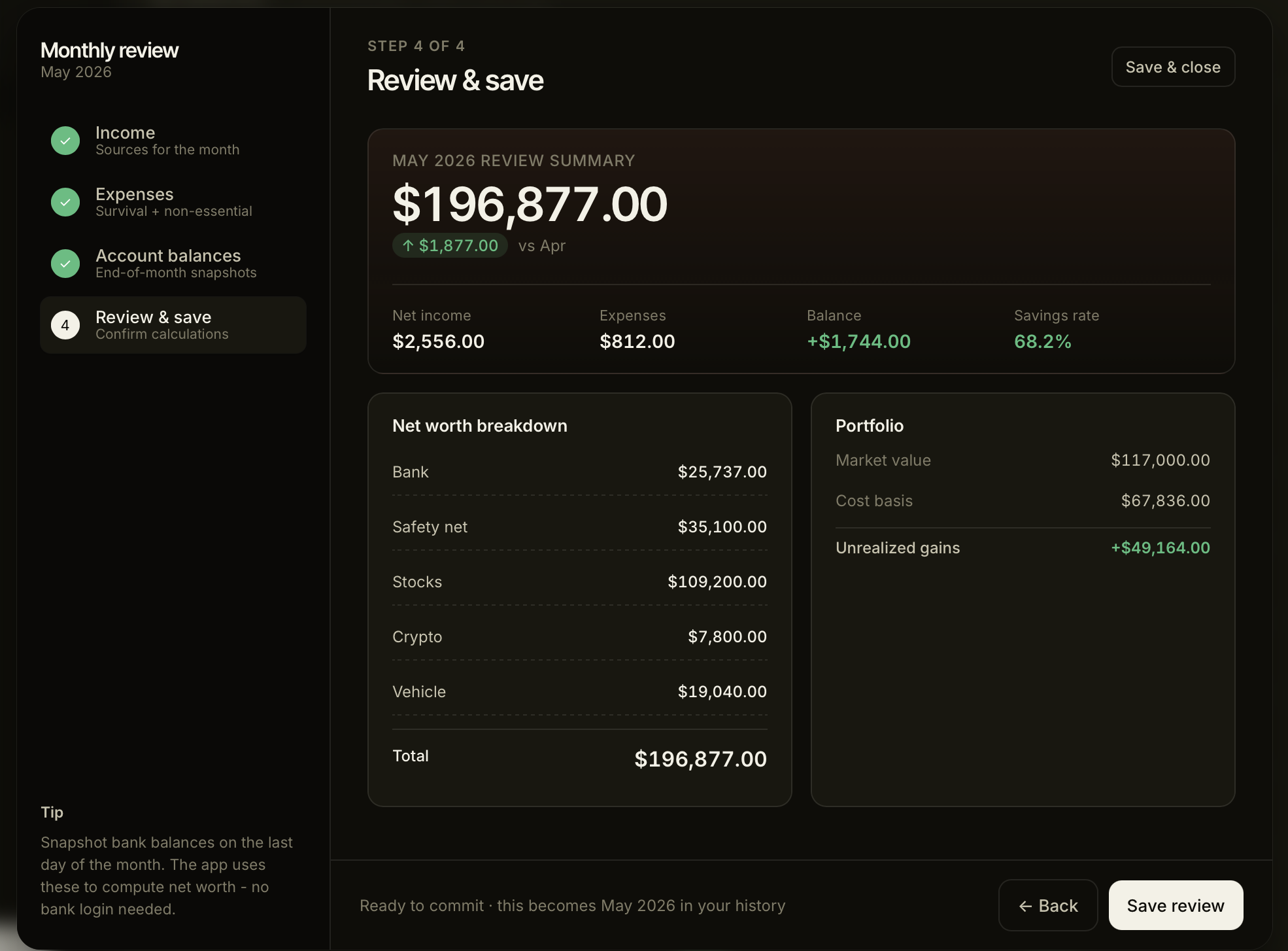
Task: Click the MAY 2026 REVIEW SUMMARY label
Action: coord(513,161)
